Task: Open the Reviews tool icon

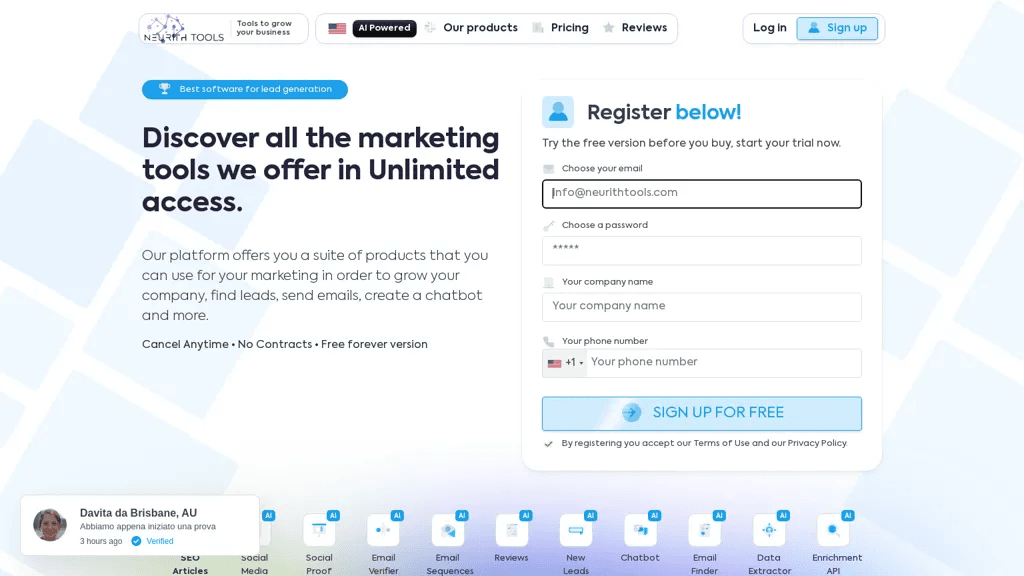Action: pyautogui.click(x=512, y=530)
